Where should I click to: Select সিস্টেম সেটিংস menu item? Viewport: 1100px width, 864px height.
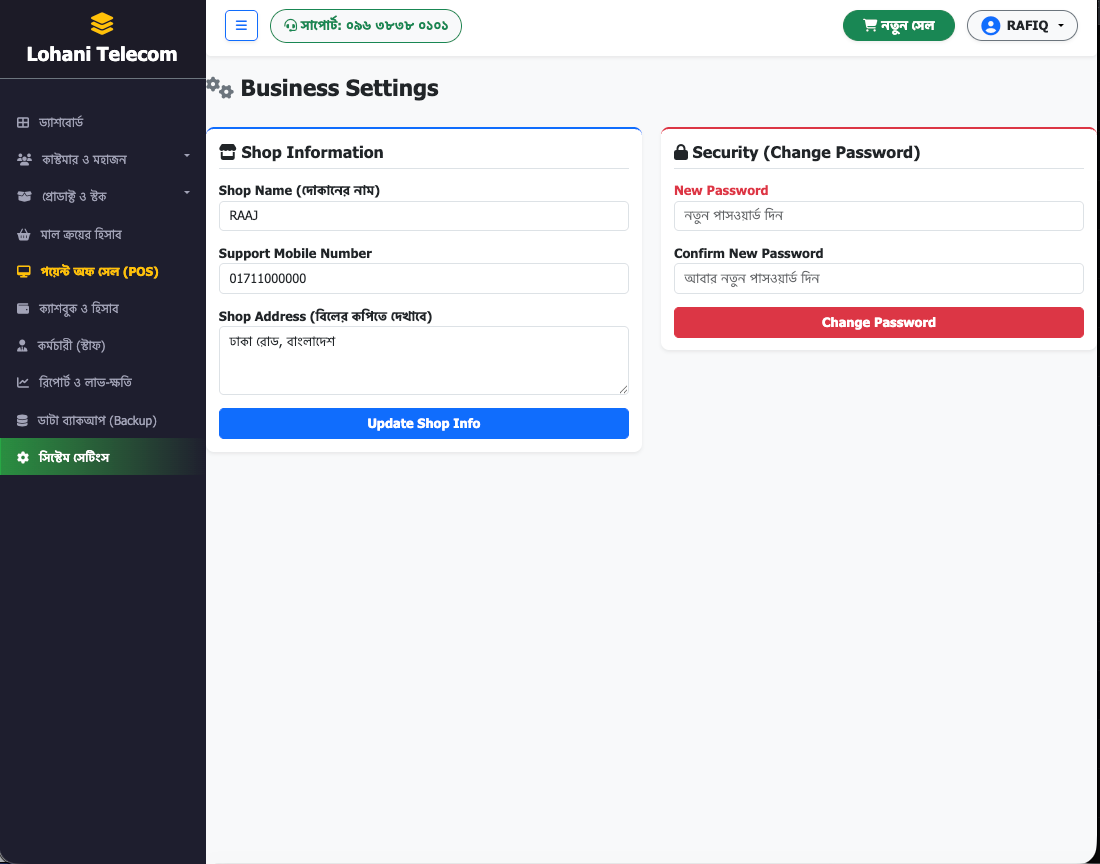tap(102, 457)
